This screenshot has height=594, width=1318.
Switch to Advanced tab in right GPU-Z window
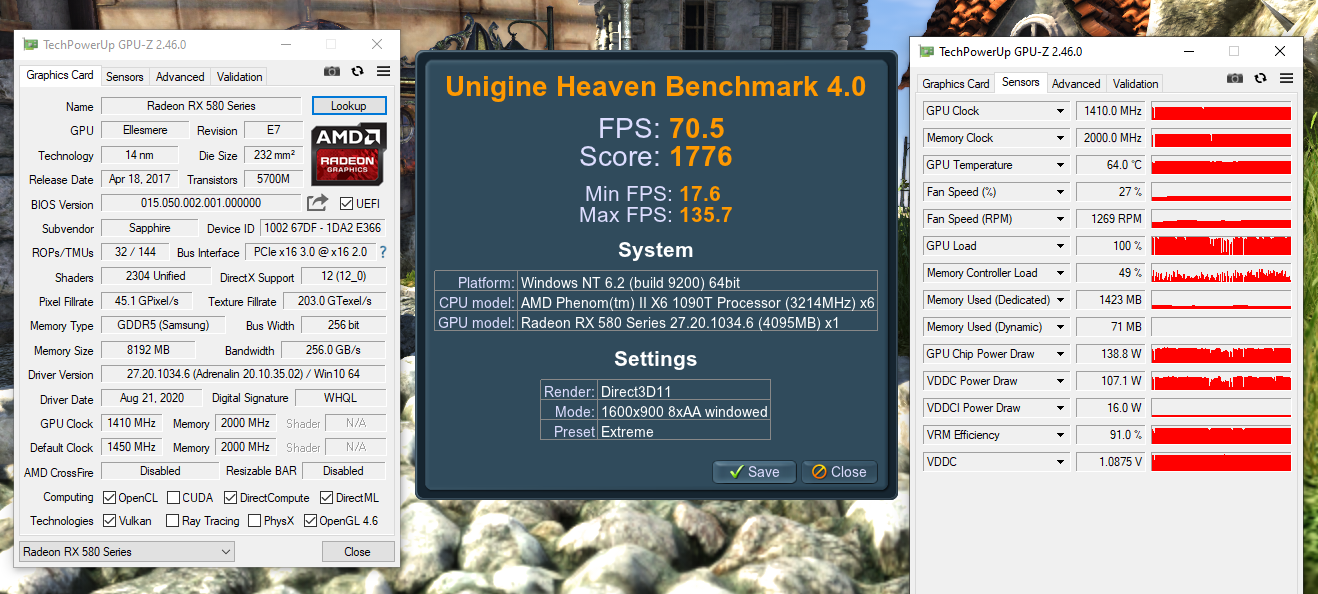pyautogui.click(x=1076, y=84)
